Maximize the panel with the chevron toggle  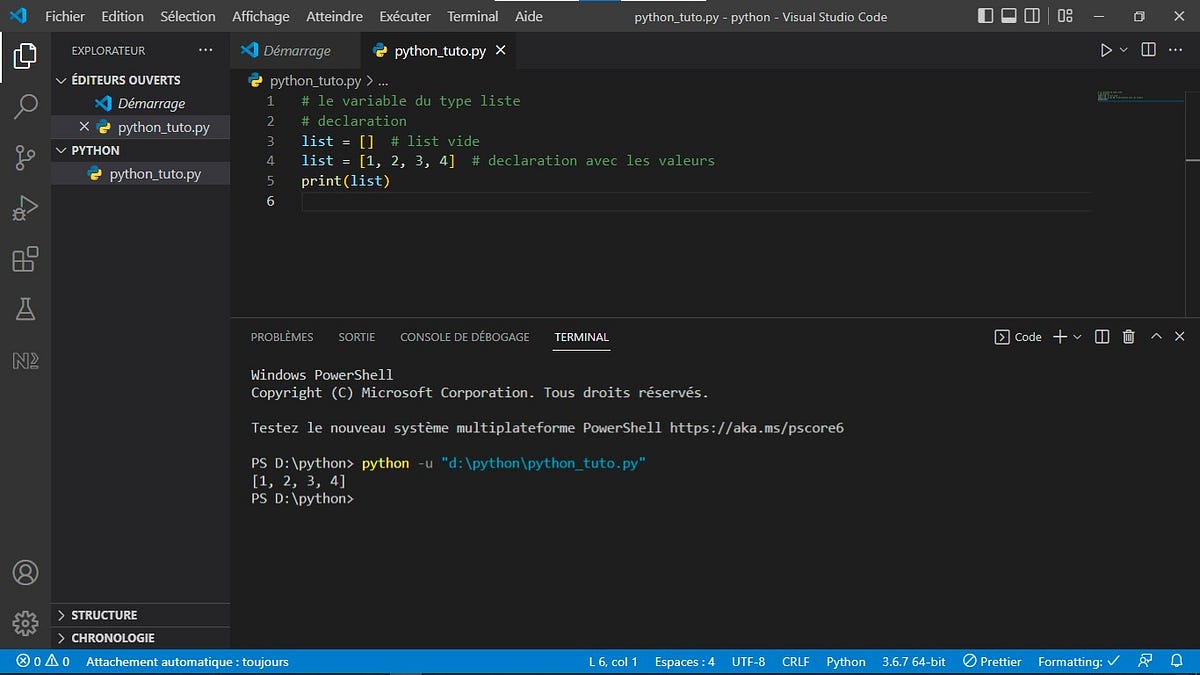point(1155,337)
